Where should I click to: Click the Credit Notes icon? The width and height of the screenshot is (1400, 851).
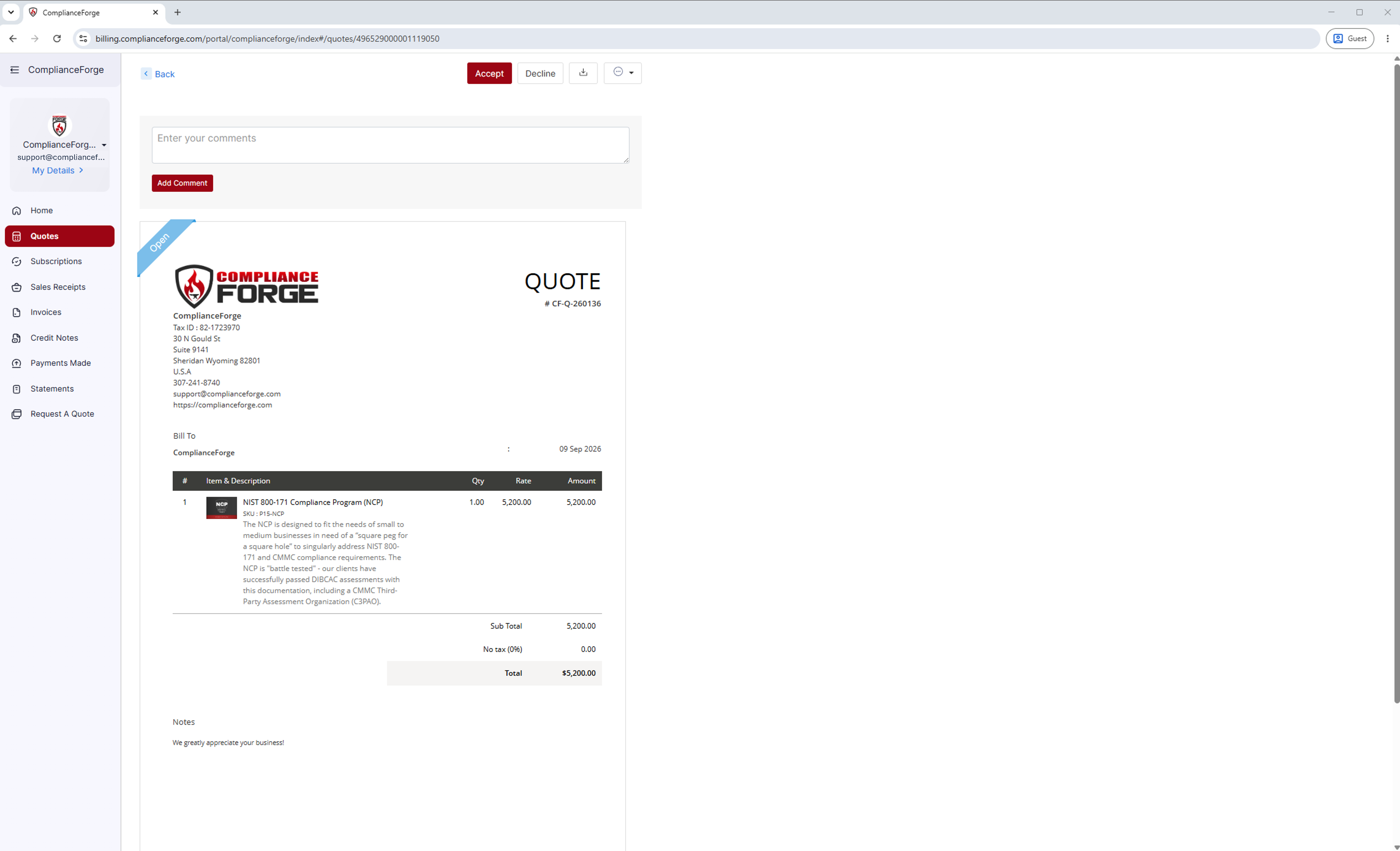[x=16, y=338]
